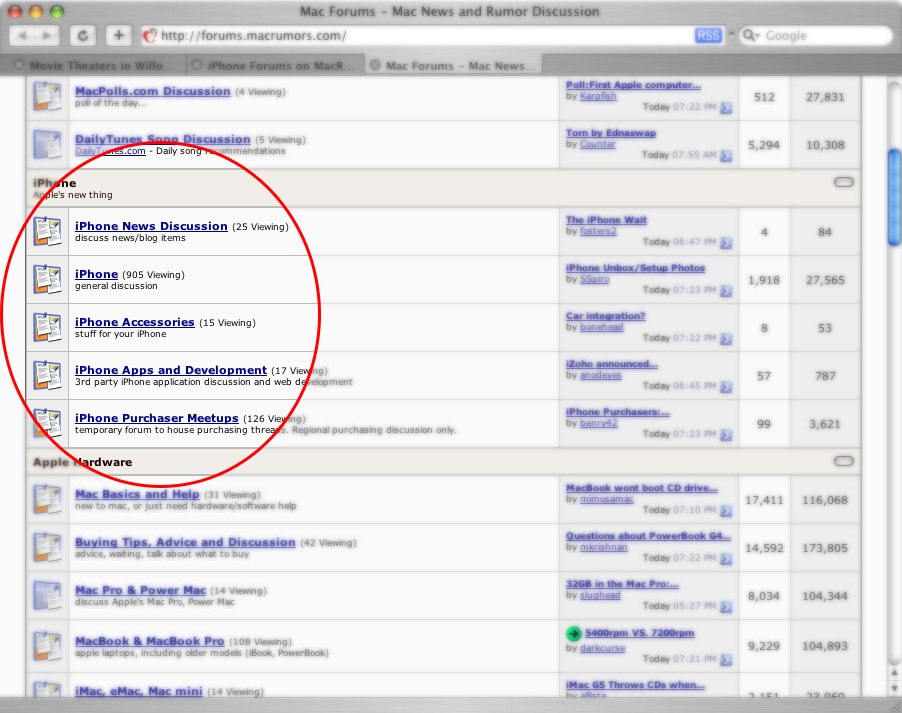Go to last post arrow for The iPhone Wait

click(x=726, y=243)
